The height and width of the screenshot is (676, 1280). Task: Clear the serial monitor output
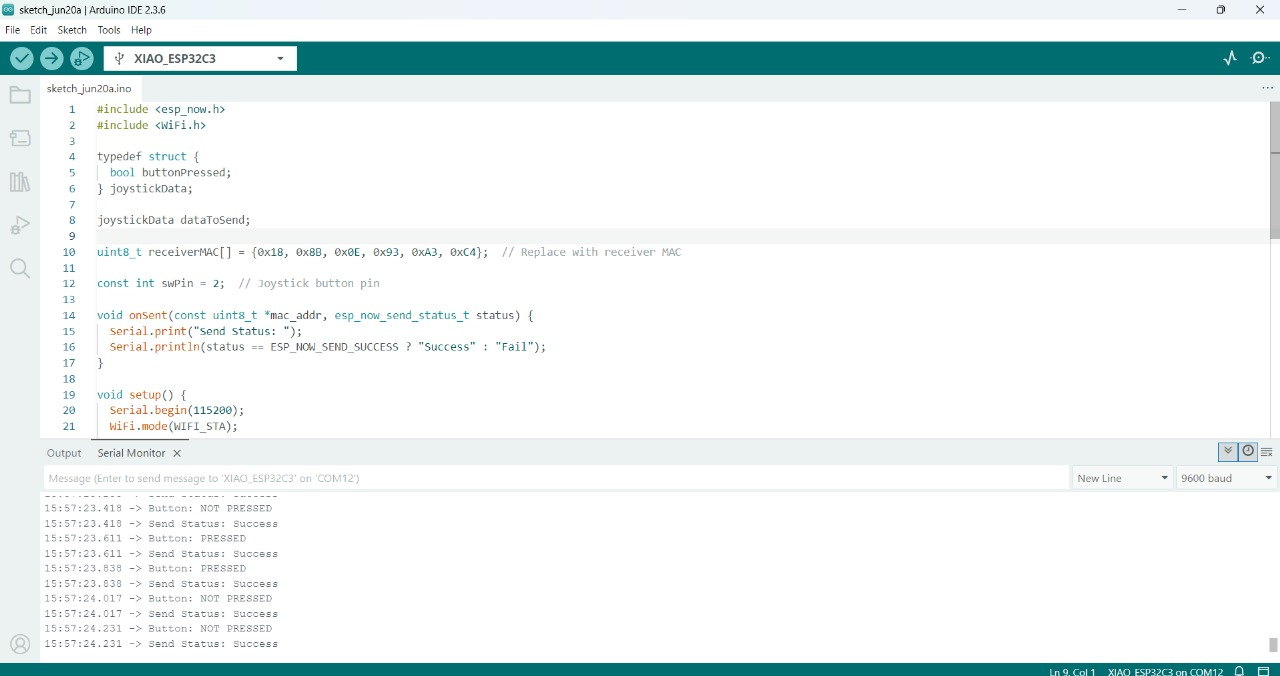(1267, 452)
